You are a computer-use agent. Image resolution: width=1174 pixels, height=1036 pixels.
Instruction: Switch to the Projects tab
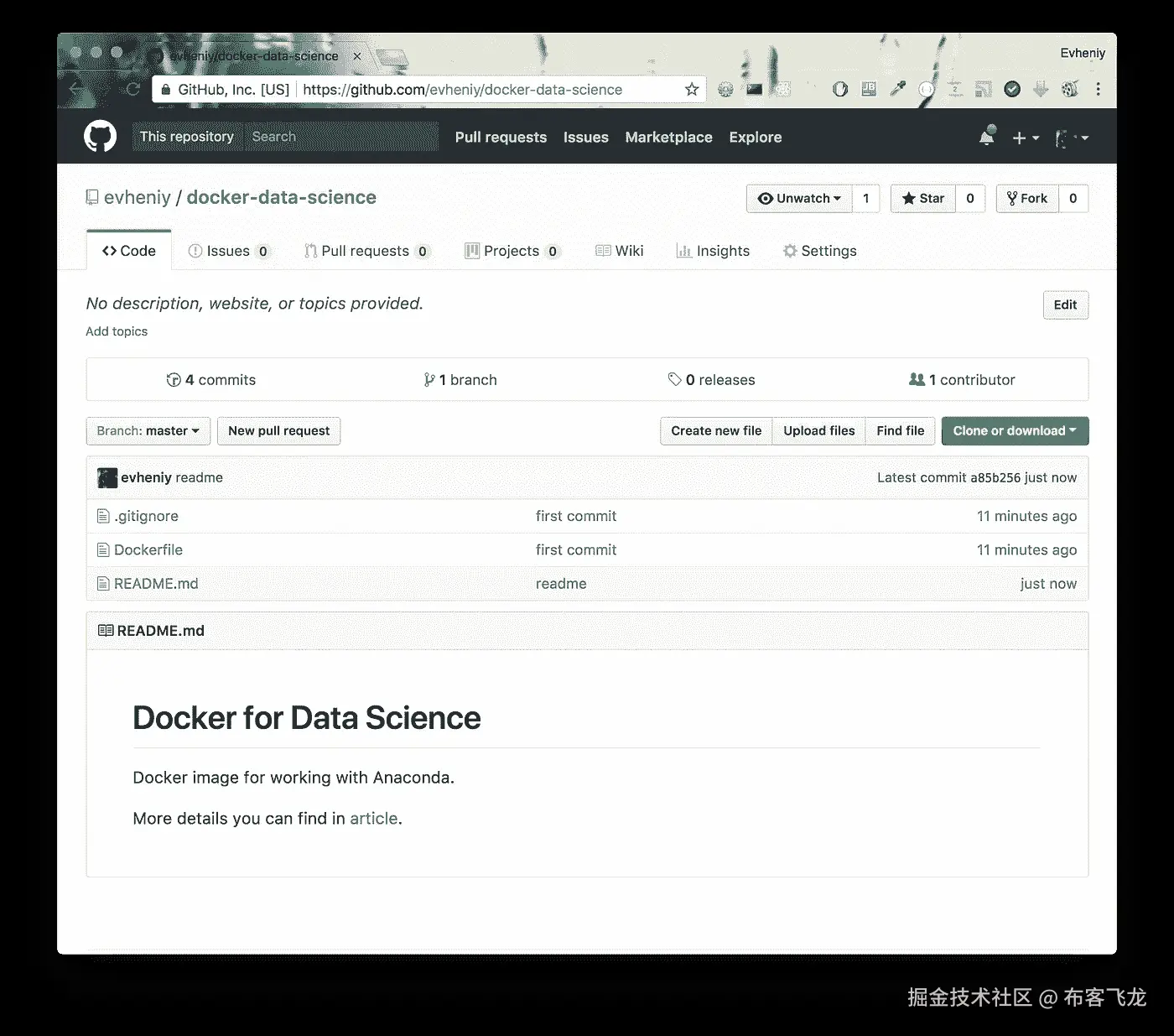(x=512, y=251)
